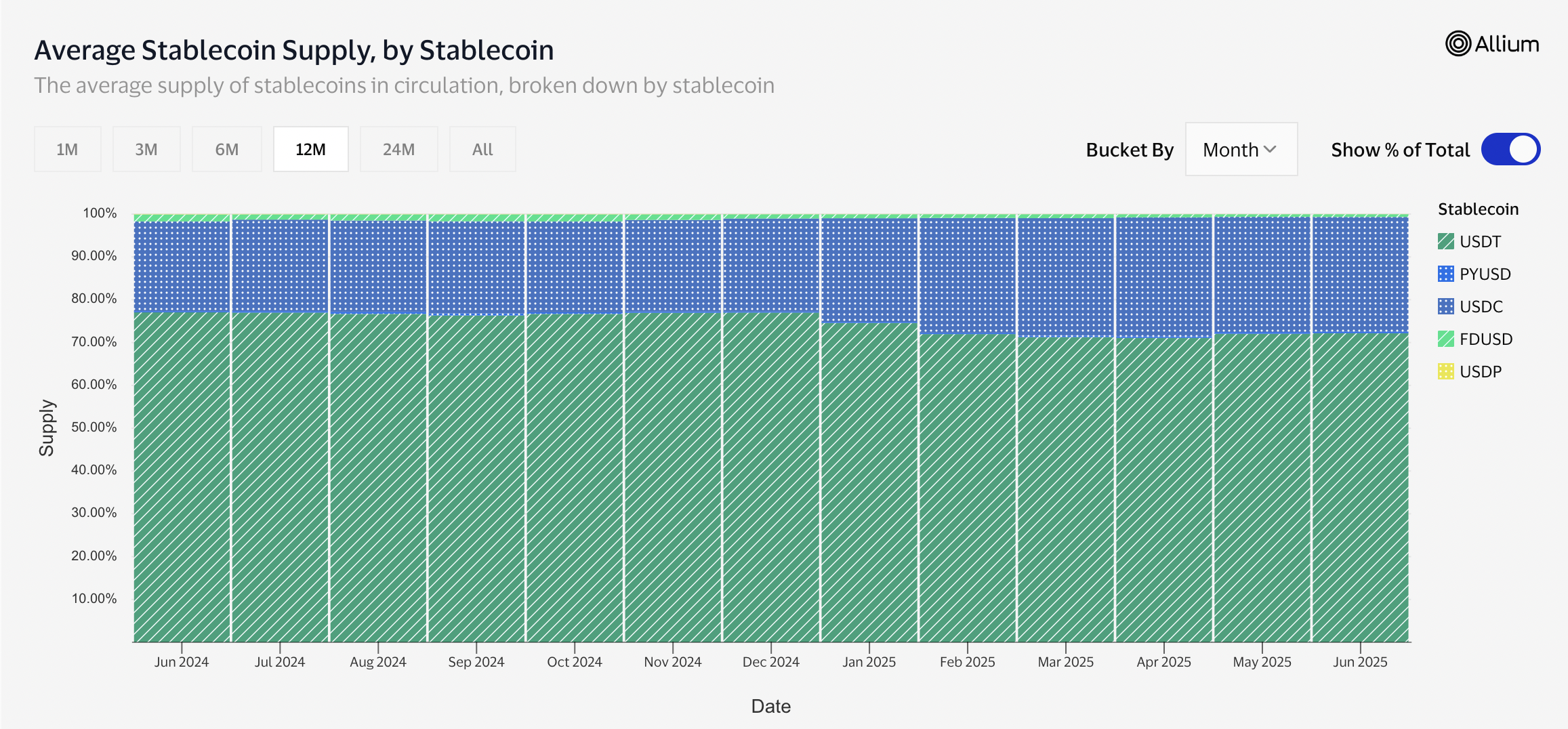Click the USDC segment of Jan 2025 bar
The height and width of the screenshot is (729, 1568).
point(869,271)
